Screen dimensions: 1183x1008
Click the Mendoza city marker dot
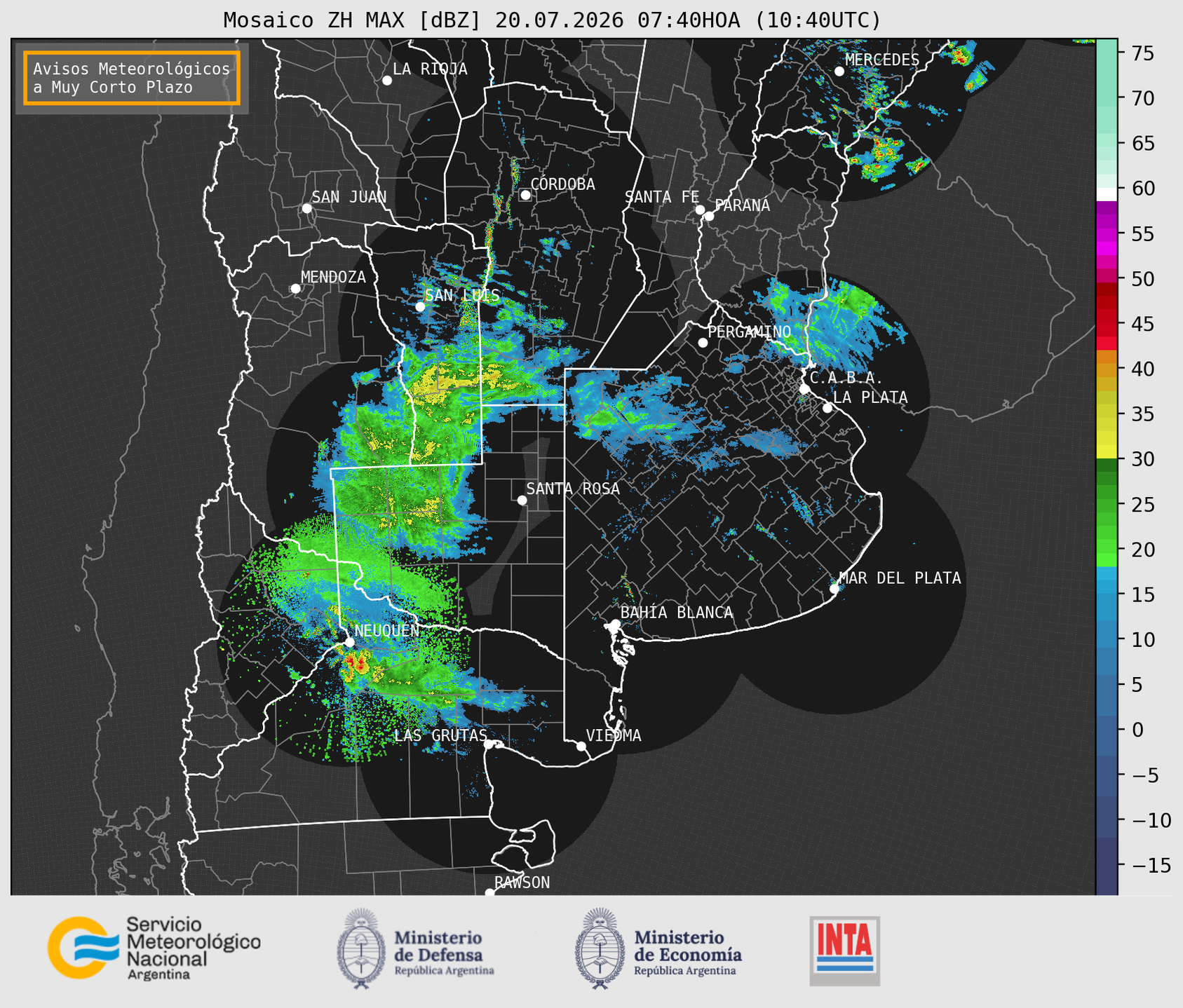tap(295, 288)
